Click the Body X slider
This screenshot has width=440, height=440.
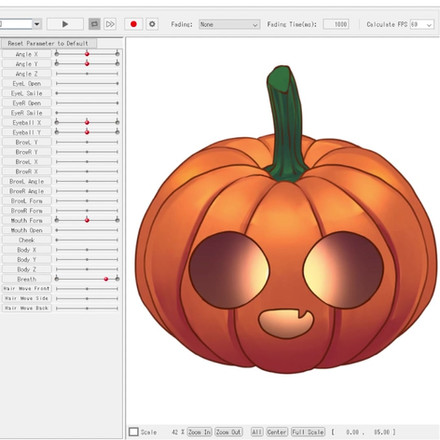pyautogui.click(x=87, y=249)
